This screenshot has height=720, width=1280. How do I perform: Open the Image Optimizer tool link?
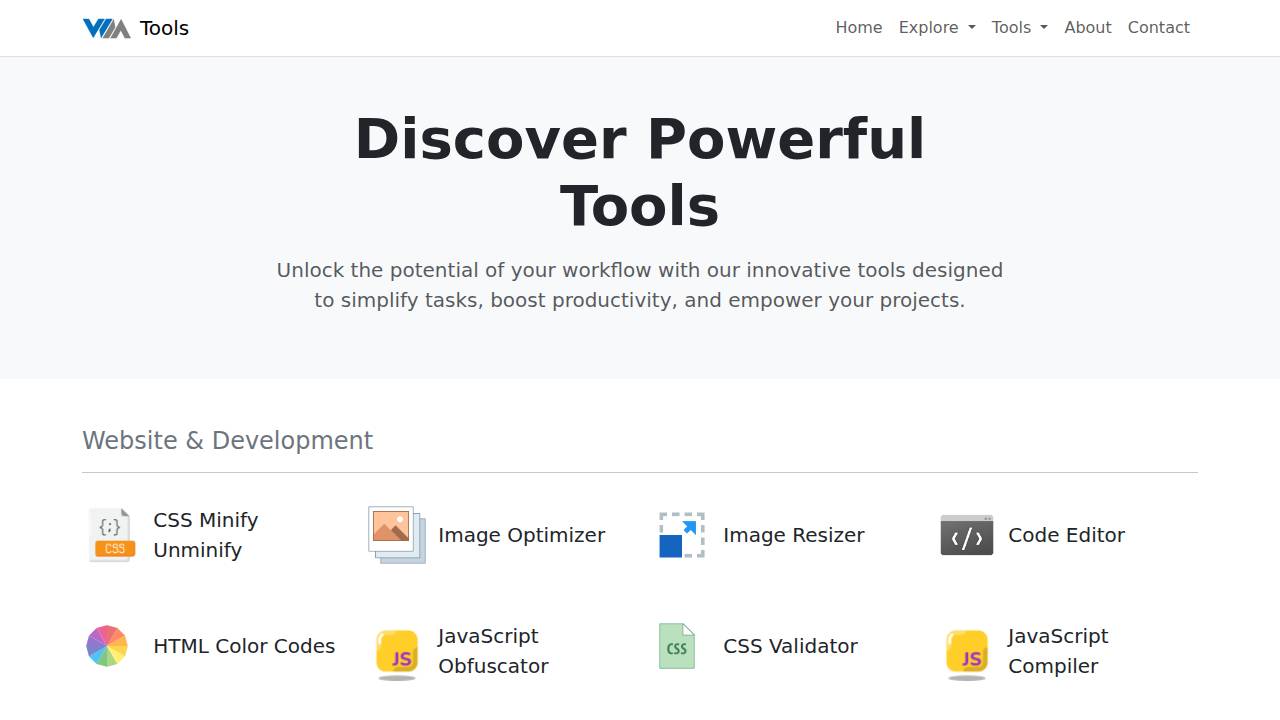click(521, 535)
